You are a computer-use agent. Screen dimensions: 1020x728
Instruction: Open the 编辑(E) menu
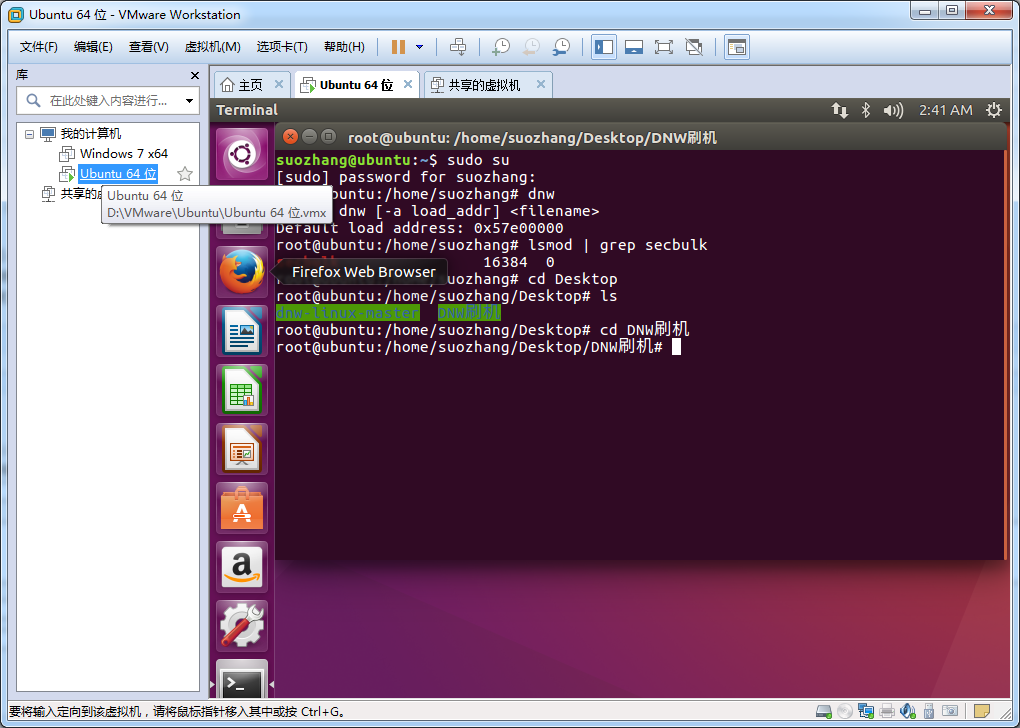pyautogui.click(x=93, y=47)
